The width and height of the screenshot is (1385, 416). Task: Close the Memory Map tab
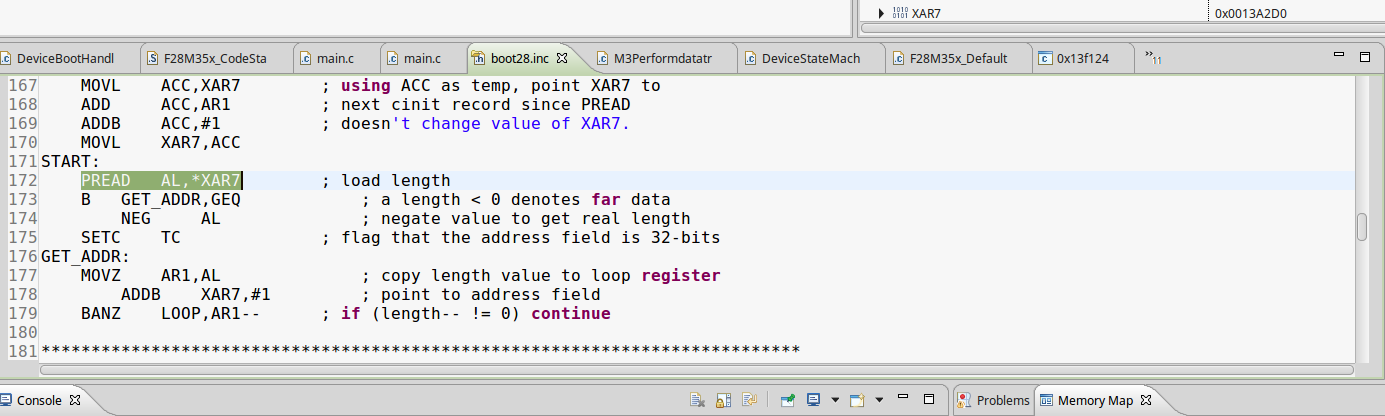tap(1147, 400)
